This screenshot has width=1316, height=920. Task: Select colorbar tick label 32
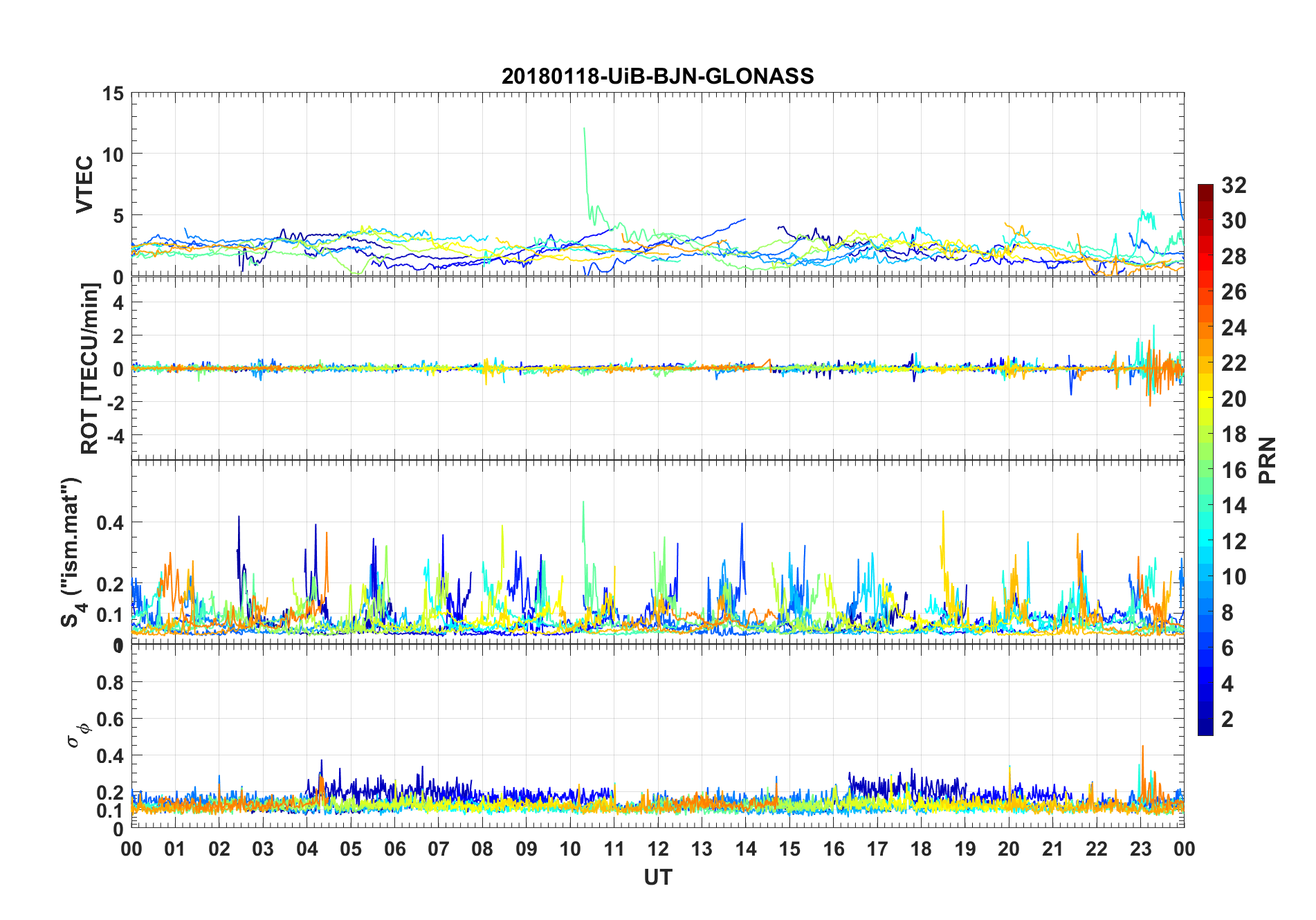point(1234,185)
